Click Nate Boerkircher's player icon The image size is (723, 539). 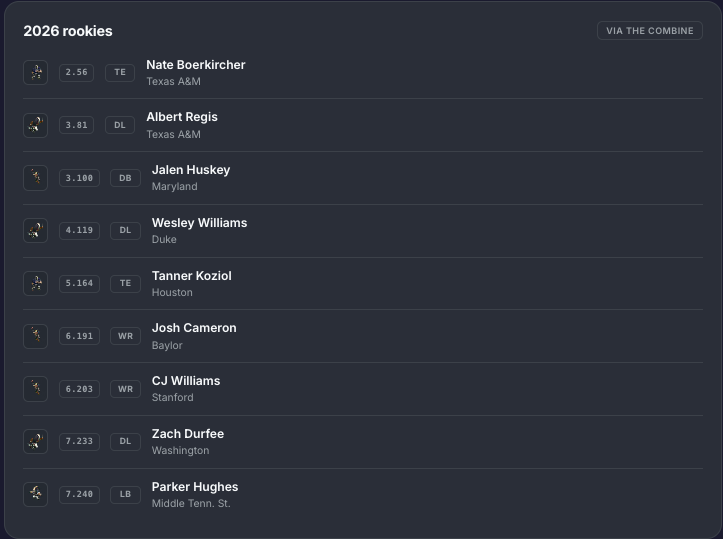[x=36, y=72]
